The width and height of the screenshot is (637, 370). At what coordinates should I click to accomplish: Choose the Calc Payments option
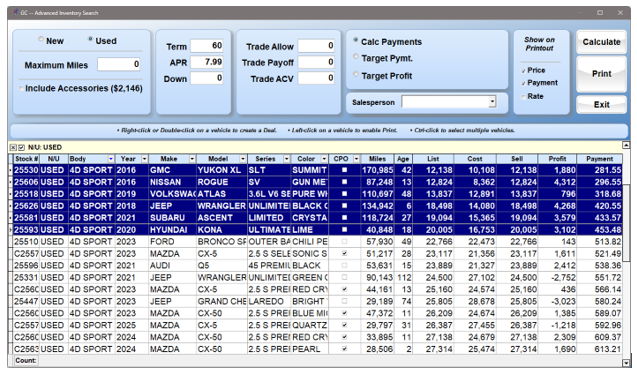pos(355,40)
